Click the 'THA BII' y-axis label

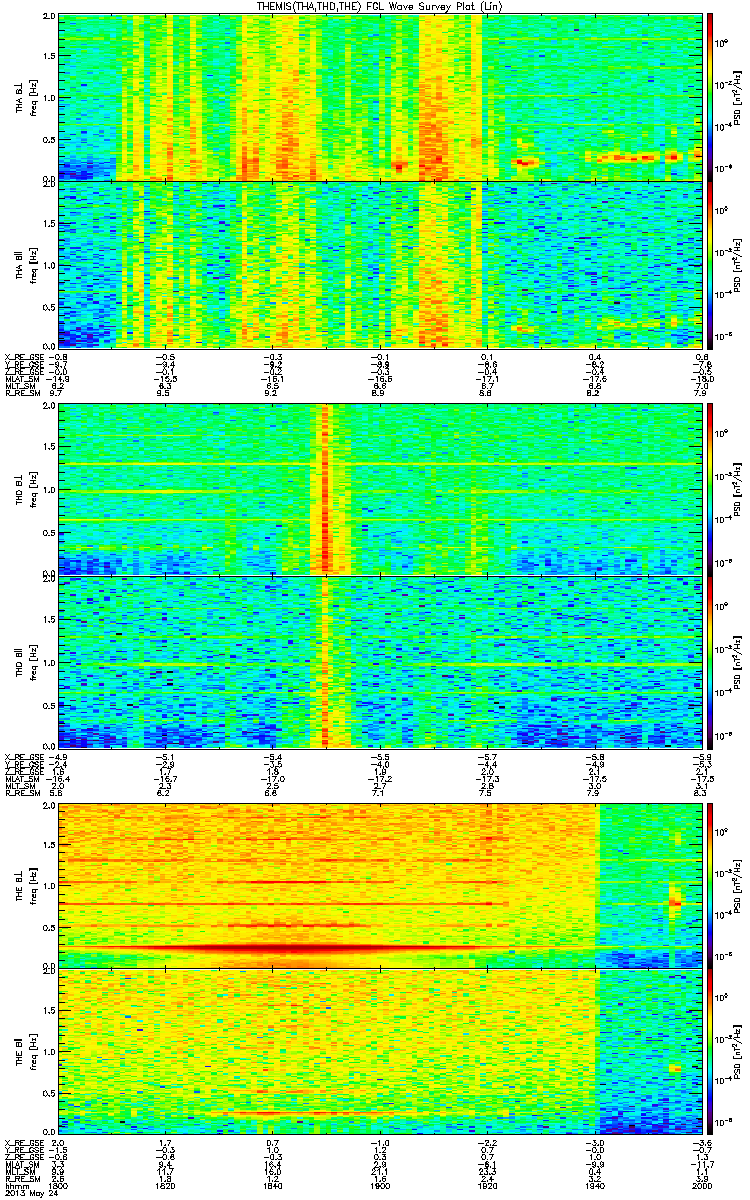20,263
